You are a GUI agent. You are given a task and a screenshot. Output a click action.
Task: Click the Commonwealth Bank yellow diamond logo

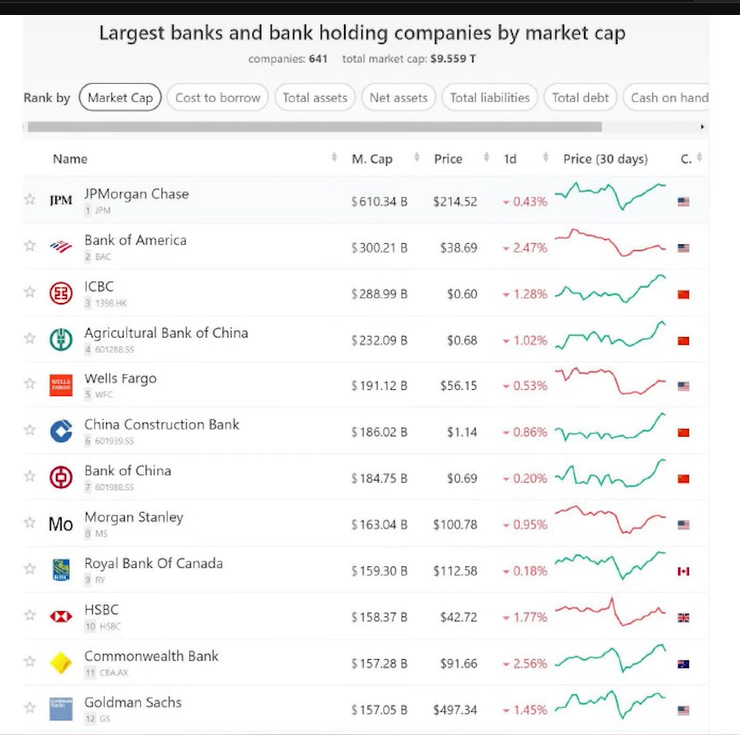point(61,663)
